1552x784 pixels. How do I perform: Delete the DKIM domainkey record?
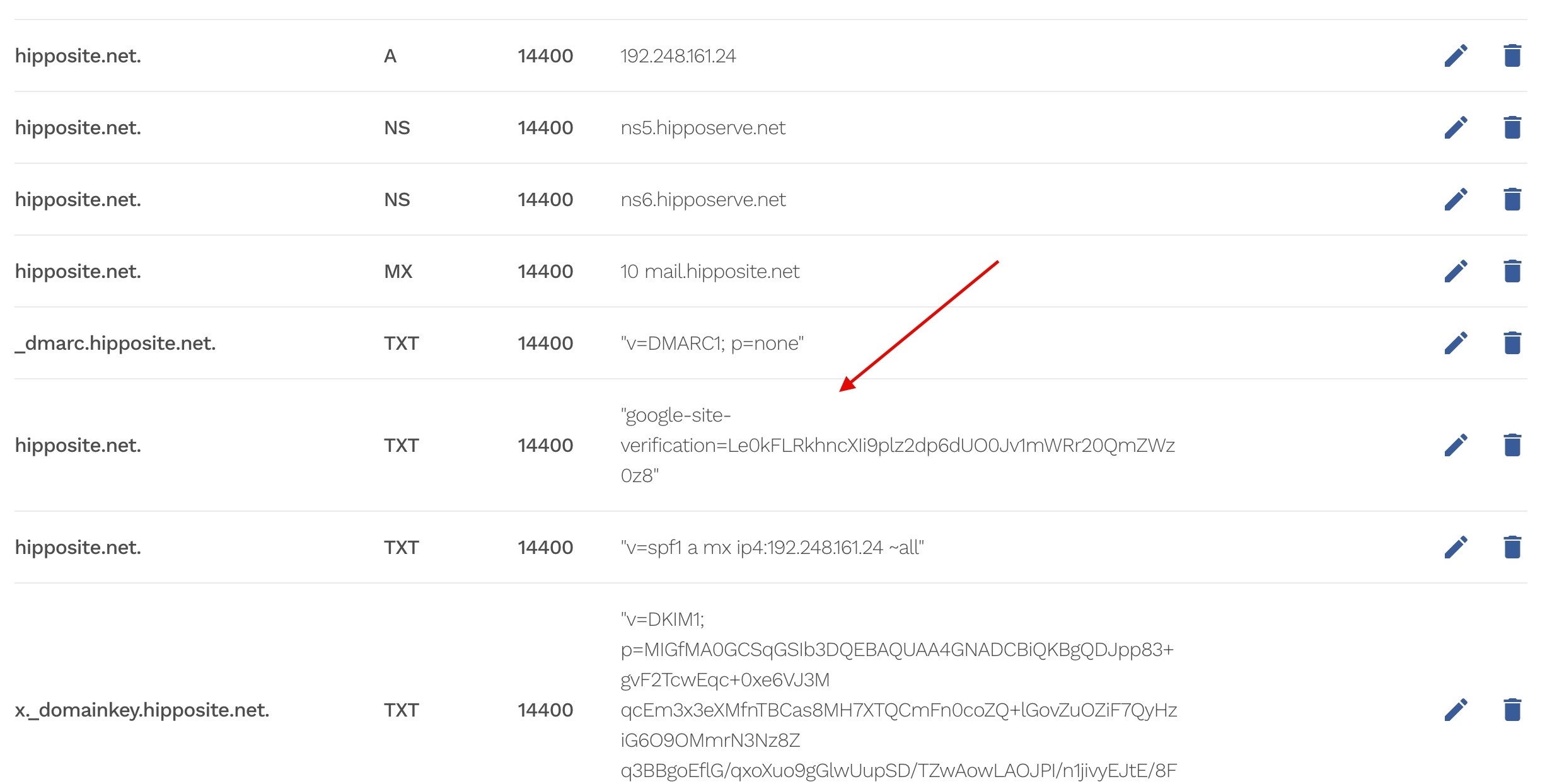pos(1512,710)
